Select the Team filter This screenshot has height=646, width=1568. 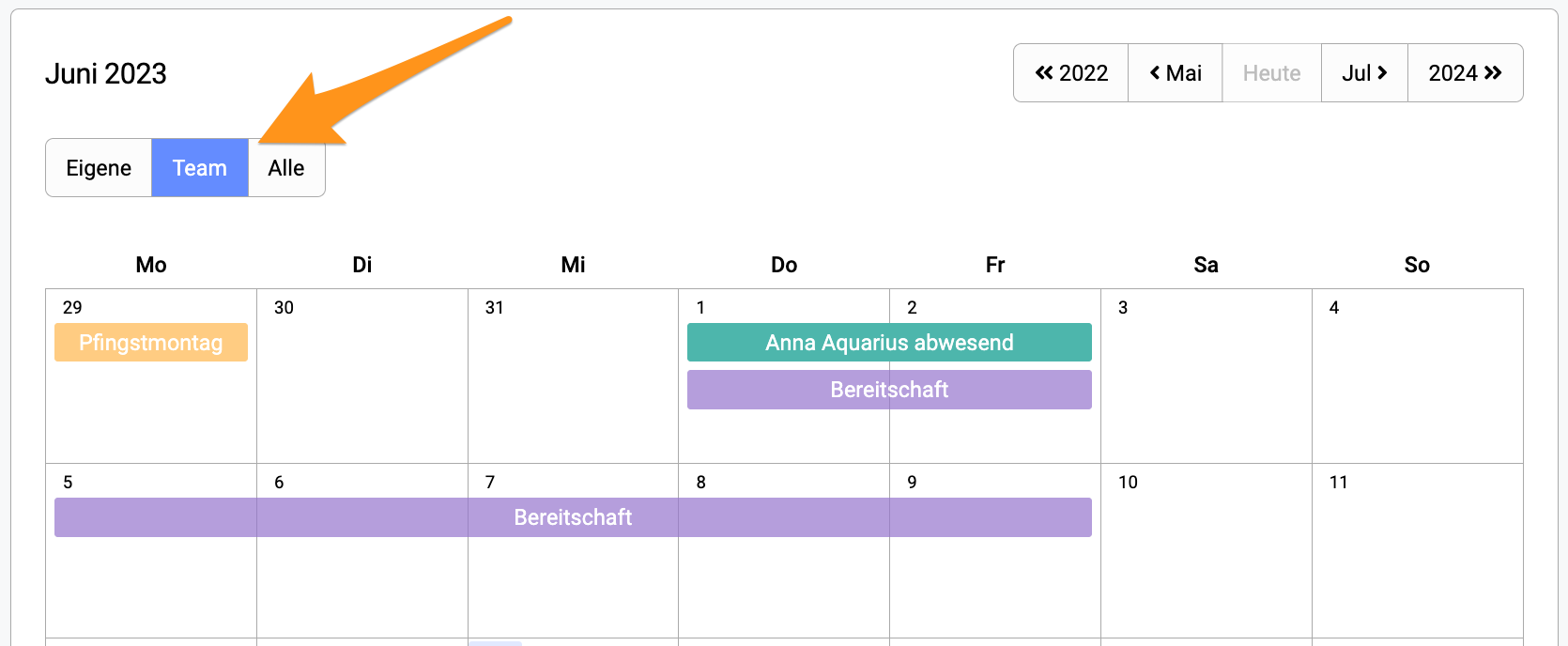pyautogui.click(x=200, y=168)
